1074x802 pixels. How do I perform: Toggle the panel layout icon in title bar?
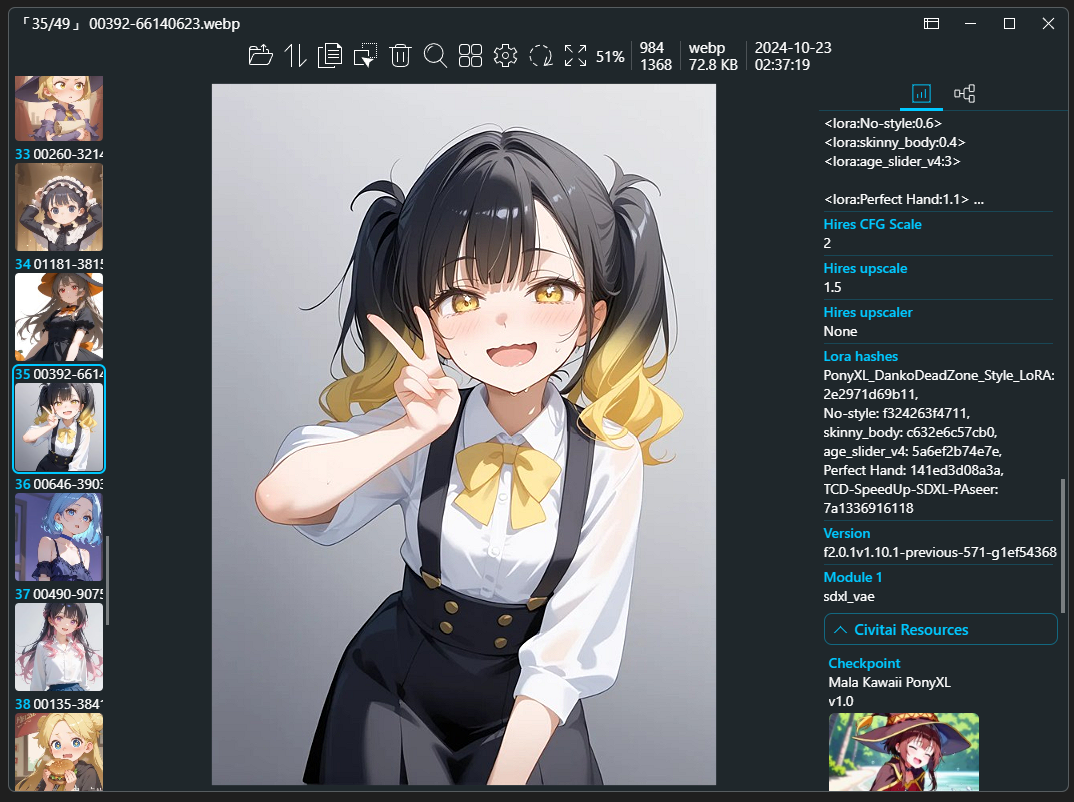click(932, 23)
